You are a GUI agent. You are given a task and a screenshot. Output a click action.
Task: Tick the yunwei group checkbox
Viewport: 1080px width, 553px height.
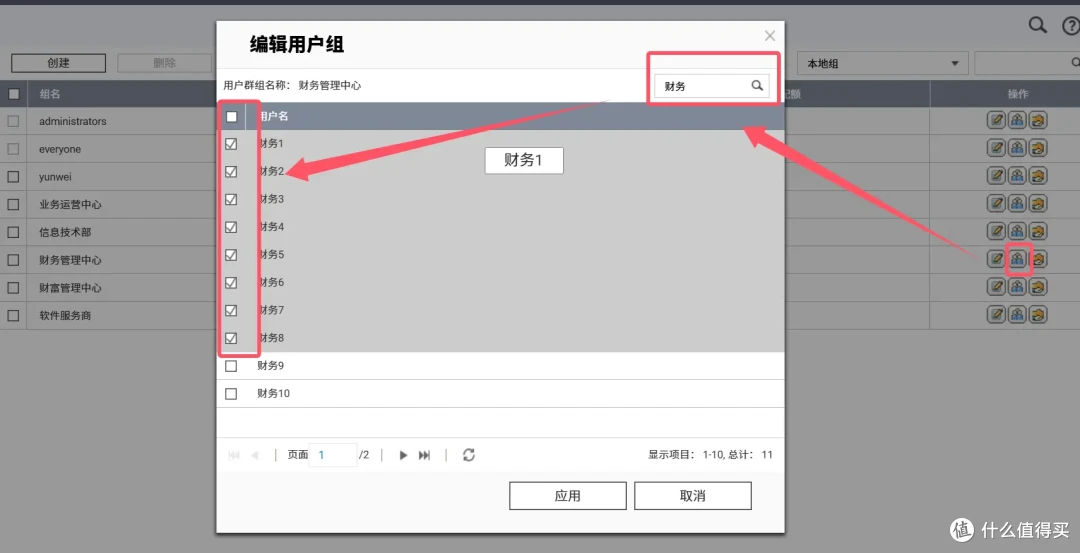(13, 177)
